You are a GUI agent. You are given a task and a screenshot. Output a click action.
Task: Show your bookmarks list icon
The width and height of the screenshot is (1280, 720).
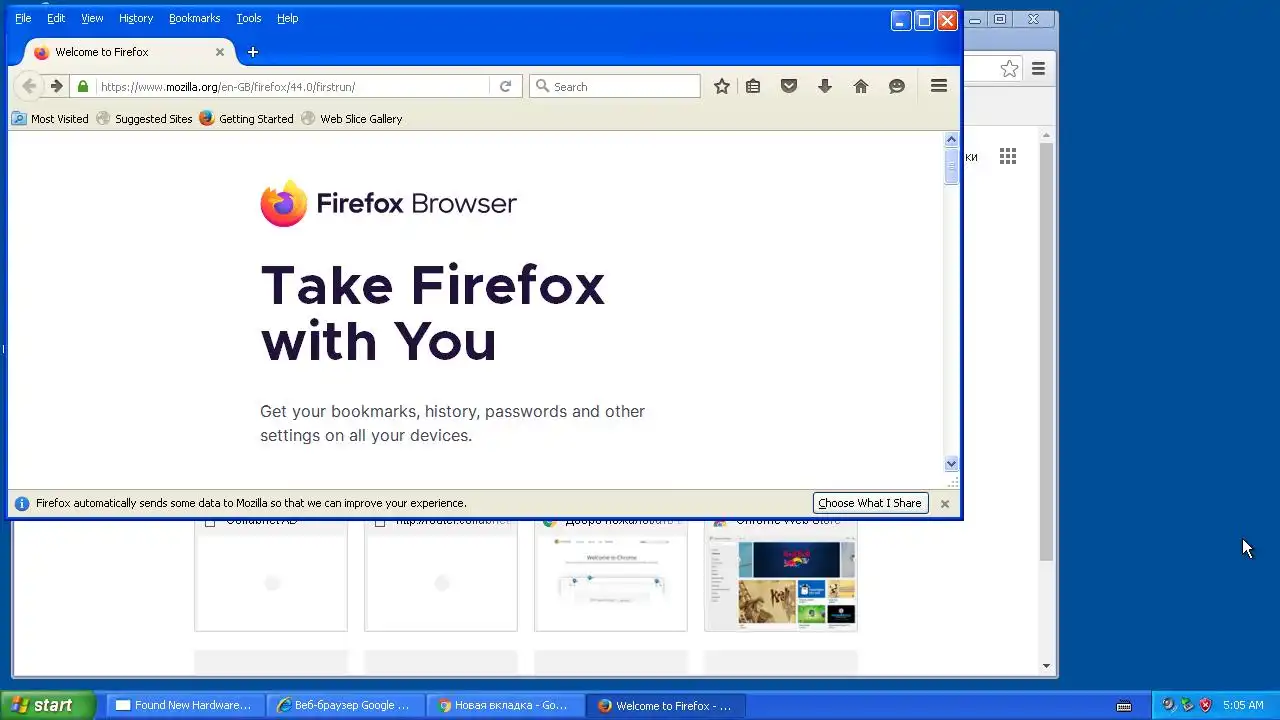[753, 87]
